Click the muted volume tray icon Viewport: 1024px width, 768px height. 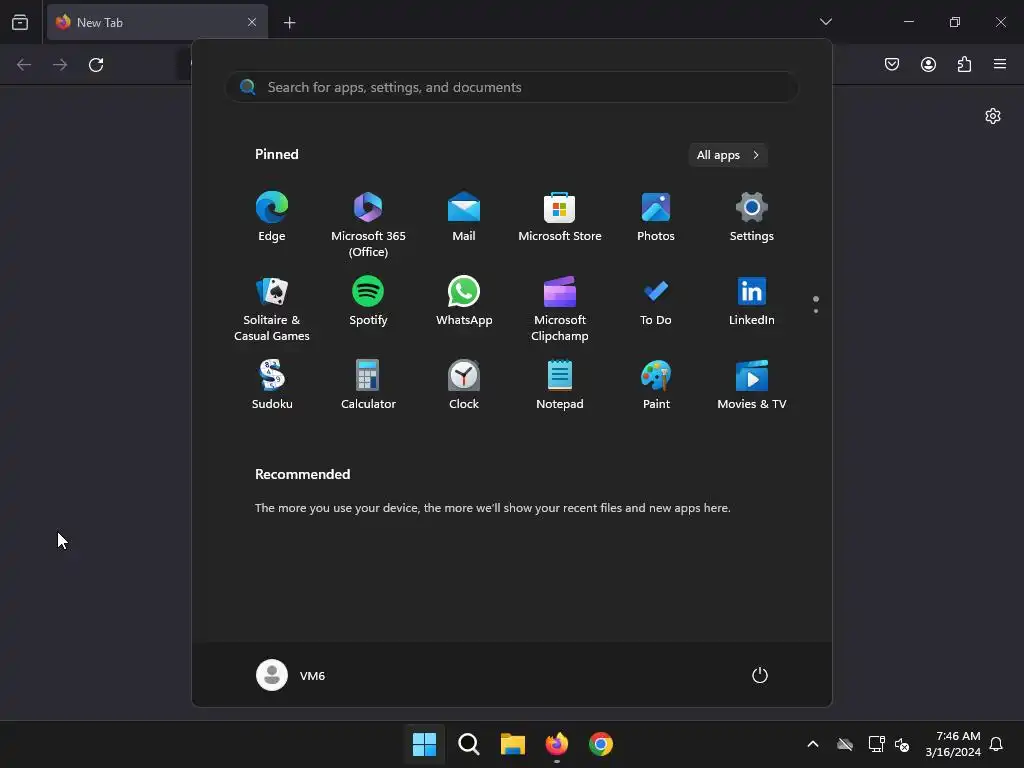902,744
